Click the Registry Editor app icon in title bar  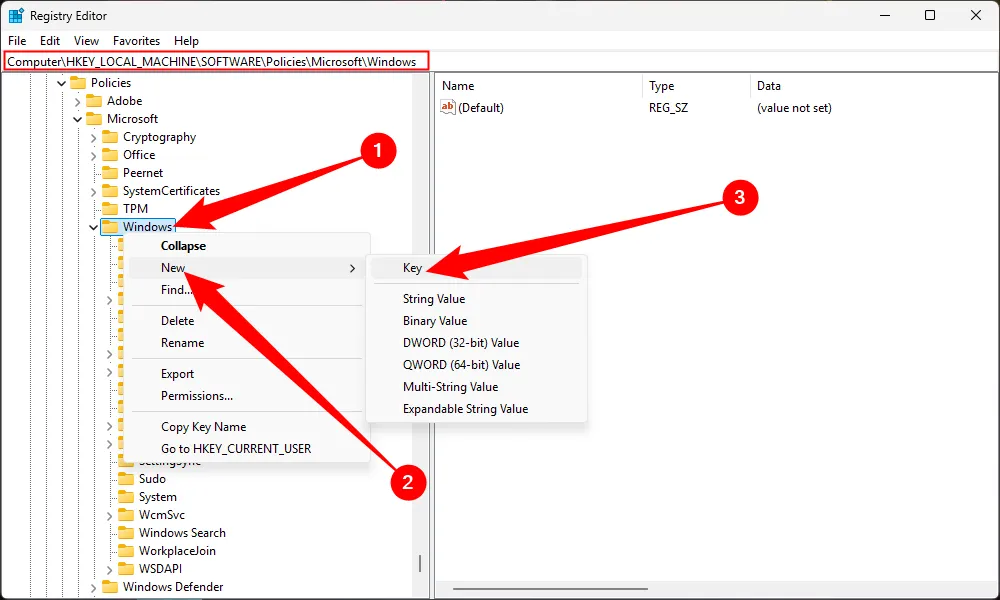pos(16,16)
